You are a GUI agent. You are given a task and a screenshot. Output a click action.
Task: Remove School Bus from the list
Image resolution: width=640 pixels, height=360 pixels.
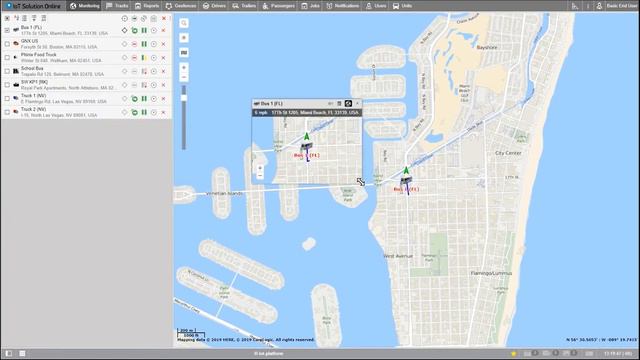pyautogui.click(x=164, y=71)
